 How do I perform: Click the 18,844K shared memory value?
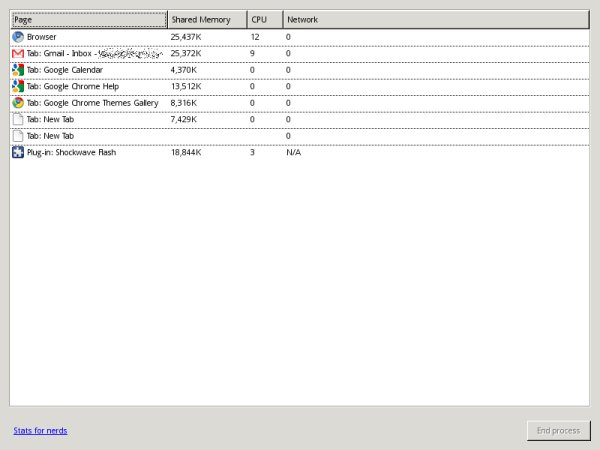(186, 152)
